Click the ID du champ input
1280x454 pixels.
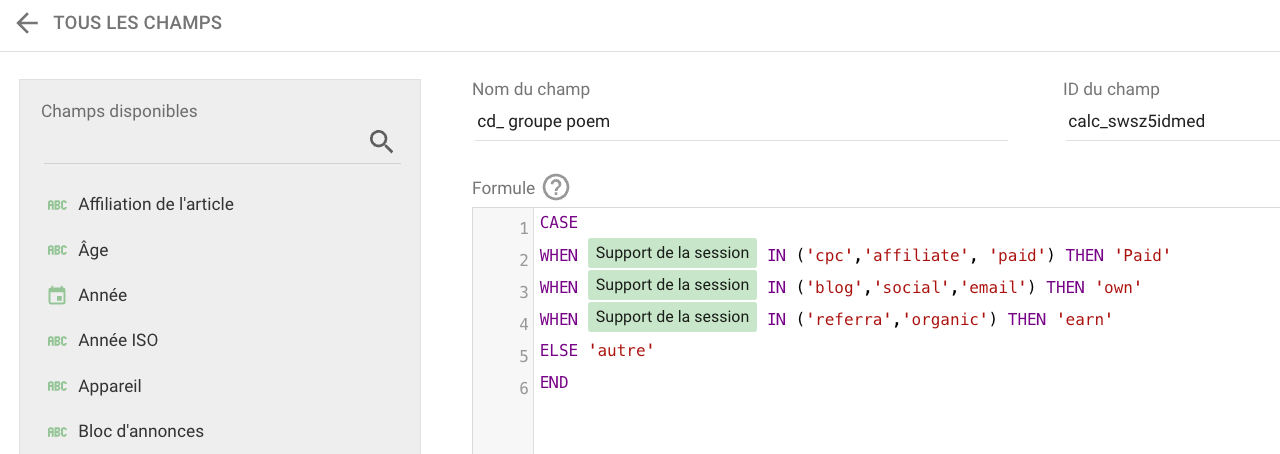pyautogui.click(x=1172, y=122)
